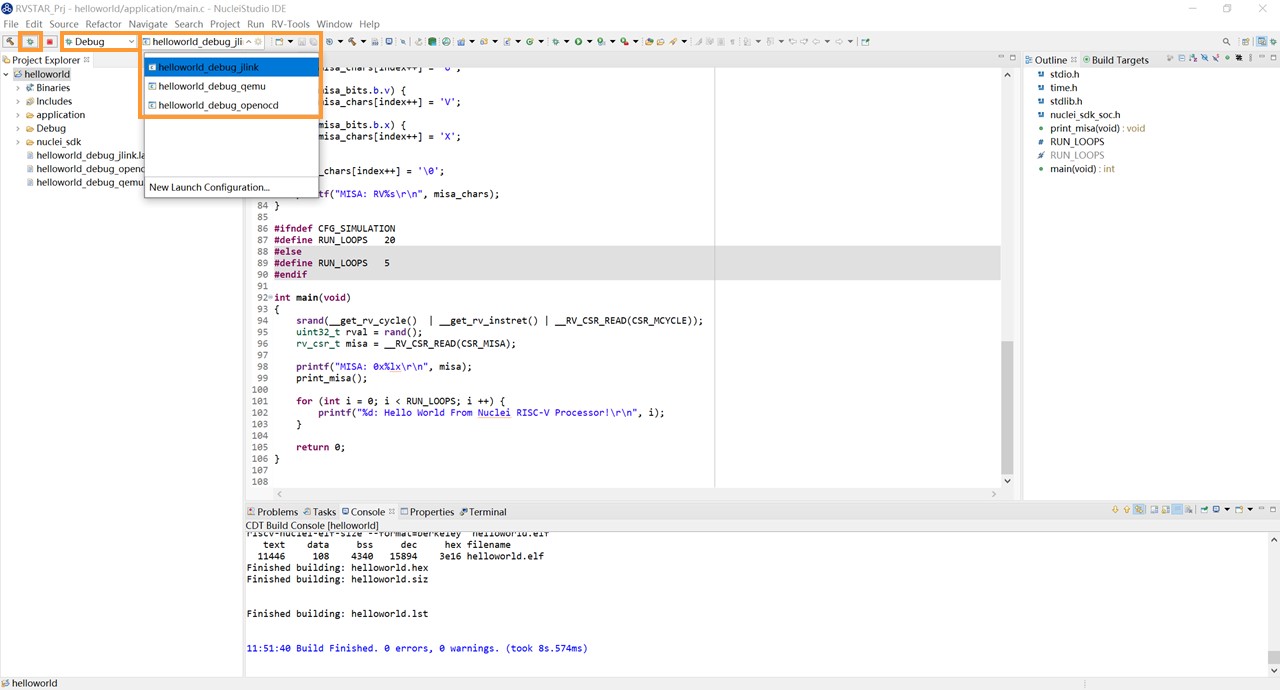Select nuclei_sdk_soc.h in the Outline

1085,115
